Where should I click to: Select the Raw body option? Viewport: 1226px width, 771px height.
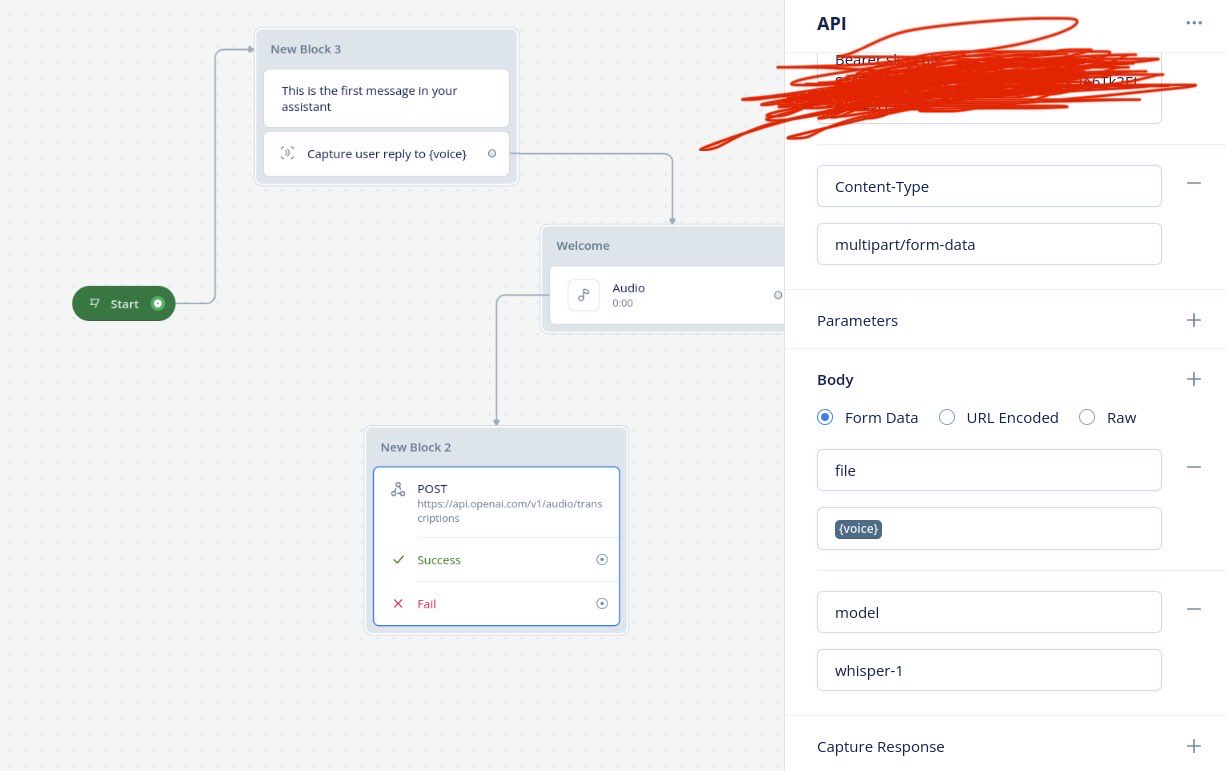click(1087, 417)
